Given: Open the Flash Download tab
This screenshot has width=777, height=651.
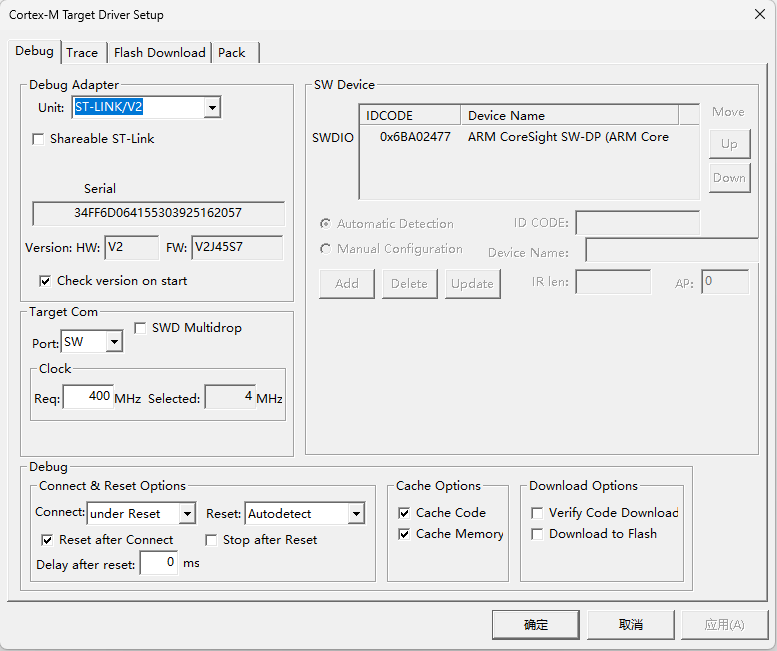Looking at the screenshot, I should (x=160, y=53).
